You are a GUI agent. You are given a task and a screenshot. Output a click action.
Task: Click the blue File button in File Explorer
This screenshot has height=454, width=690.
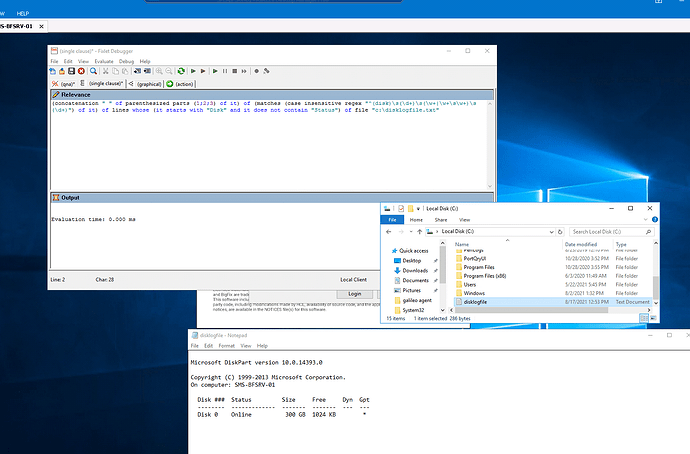(x=393, y=220)
